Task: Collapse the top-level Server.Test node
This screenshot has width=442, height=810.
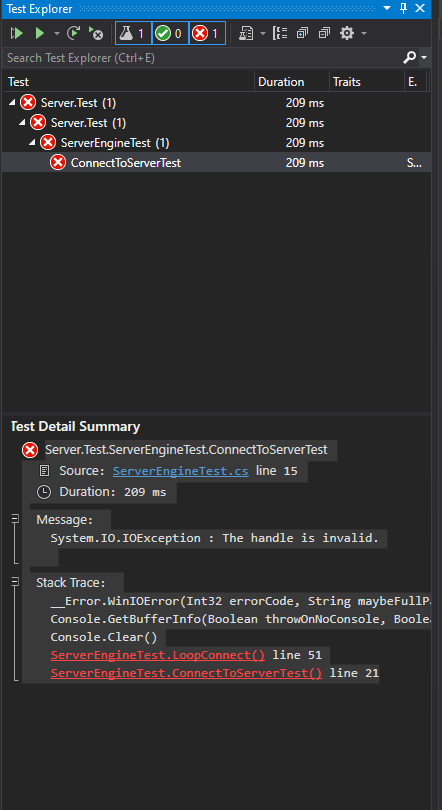Action: [12, 103]
